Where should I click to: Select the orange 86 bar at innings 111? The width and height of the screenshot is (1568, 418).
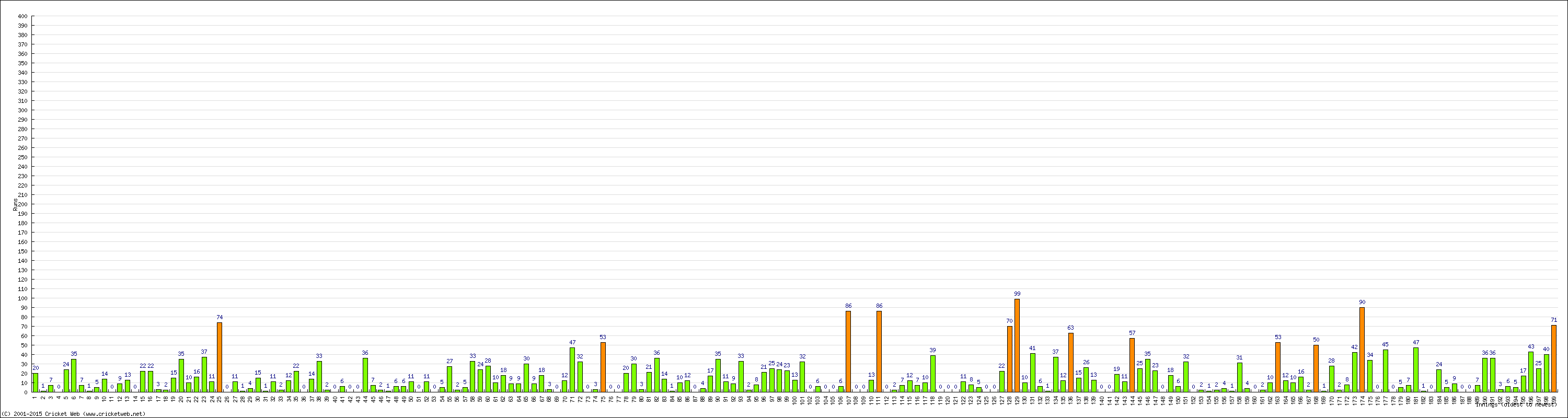879,351
